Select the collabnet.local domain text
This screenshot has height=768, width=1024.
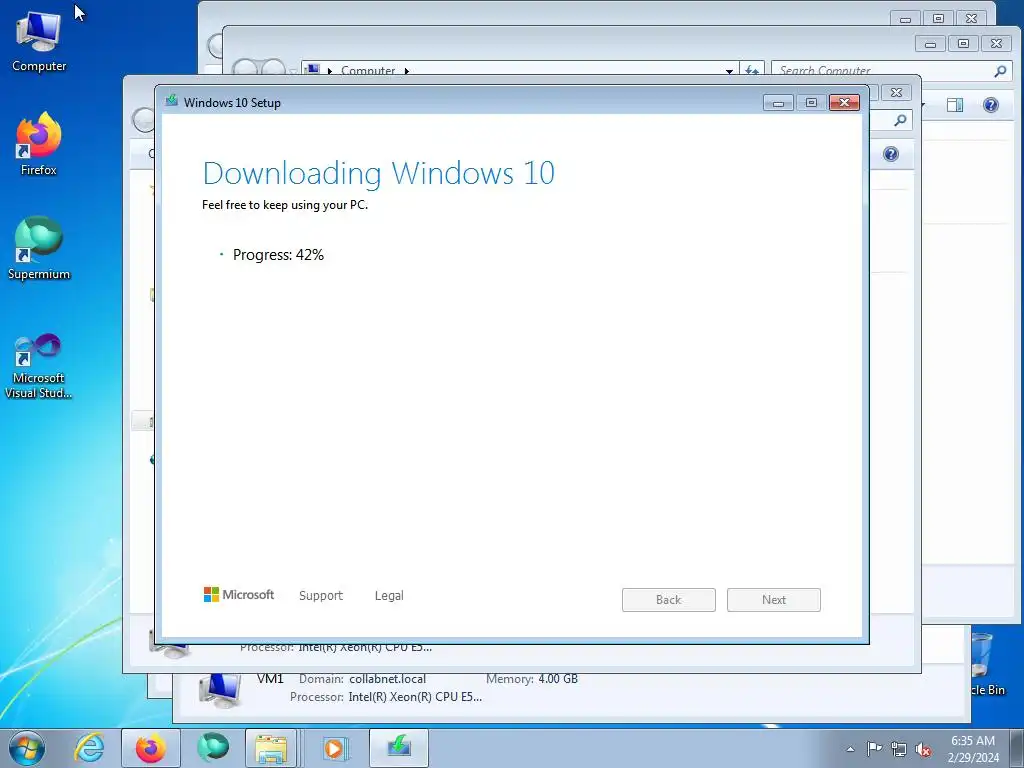[387, 679]
